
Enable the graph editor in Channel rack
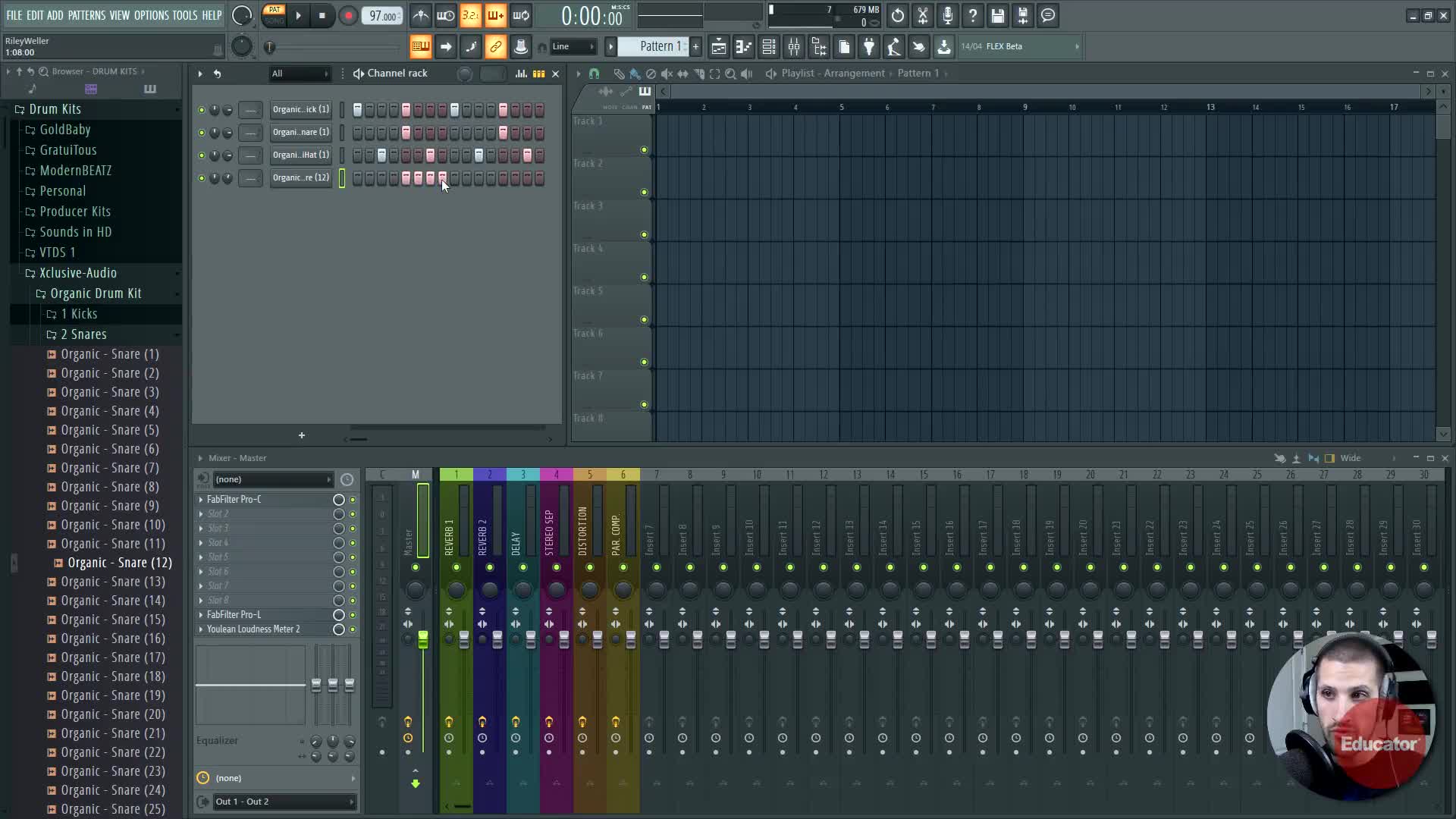click(521, 74)
